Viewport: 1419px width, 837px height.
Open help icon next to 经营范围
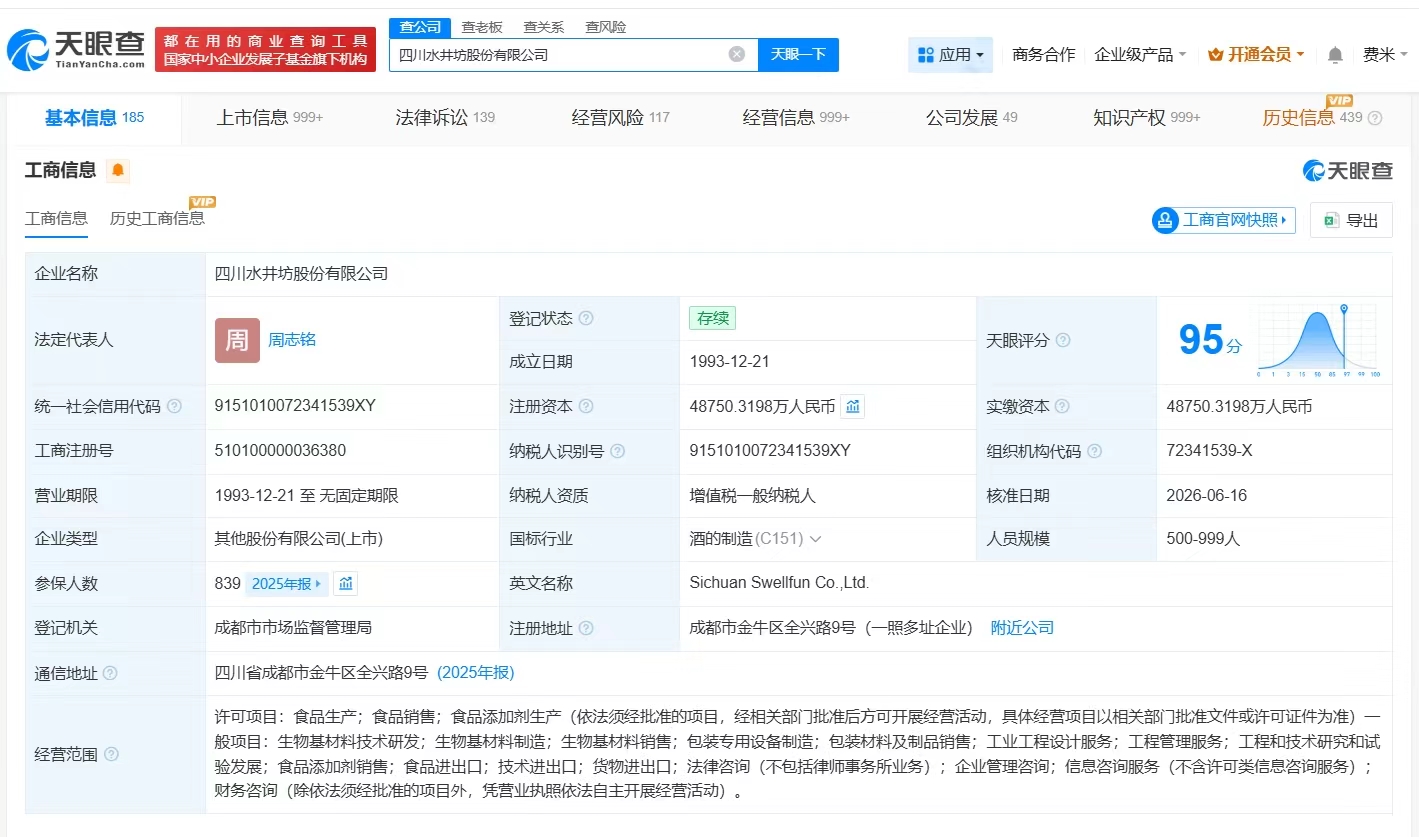(x=110, y=754)
